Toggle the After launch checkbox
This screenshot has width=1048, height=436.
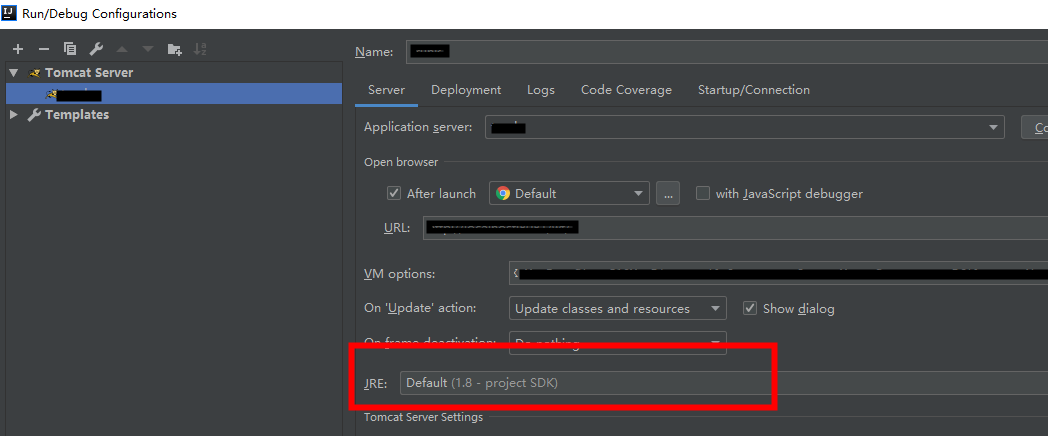[x=394, y=193]
